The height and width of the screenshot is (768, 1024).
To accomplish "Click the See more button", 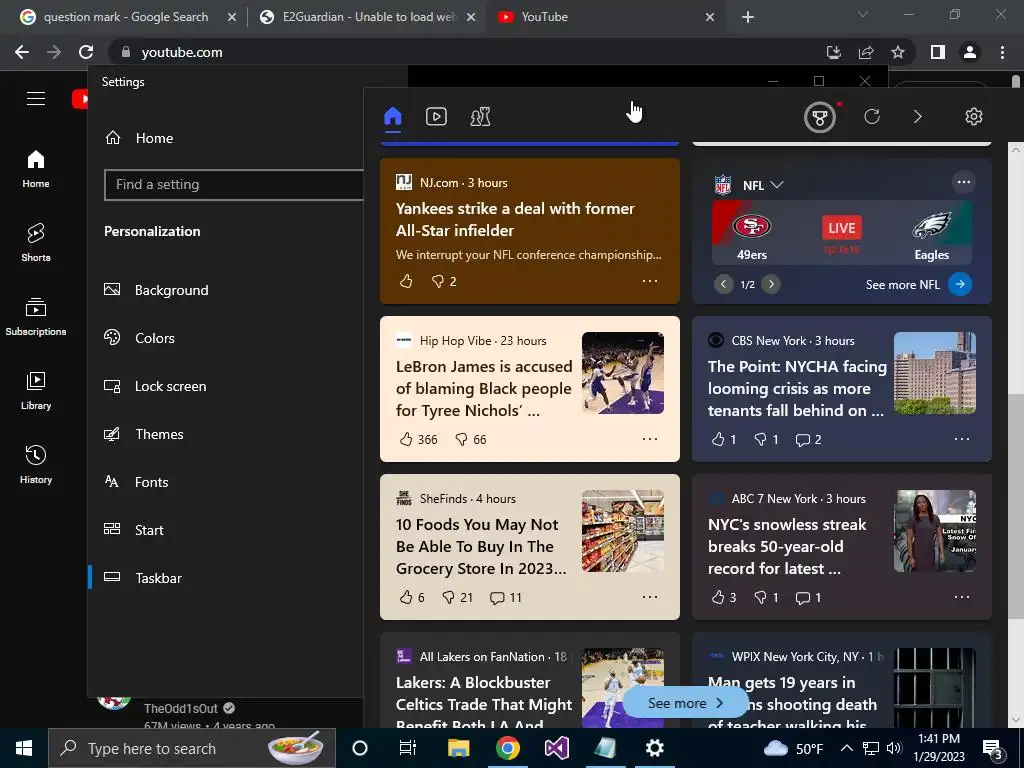I will click(685, 703).
